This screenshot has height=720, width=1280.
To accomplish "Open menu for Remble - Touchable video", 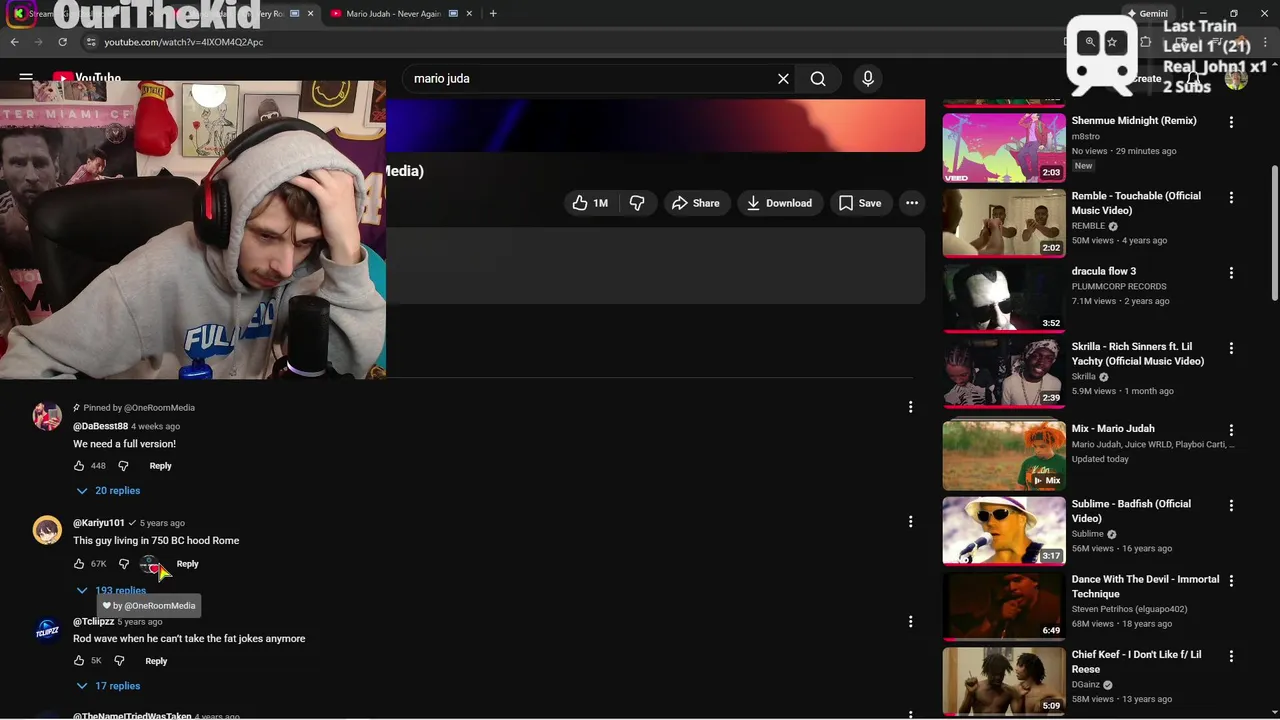I will [x=1231, y=197].
